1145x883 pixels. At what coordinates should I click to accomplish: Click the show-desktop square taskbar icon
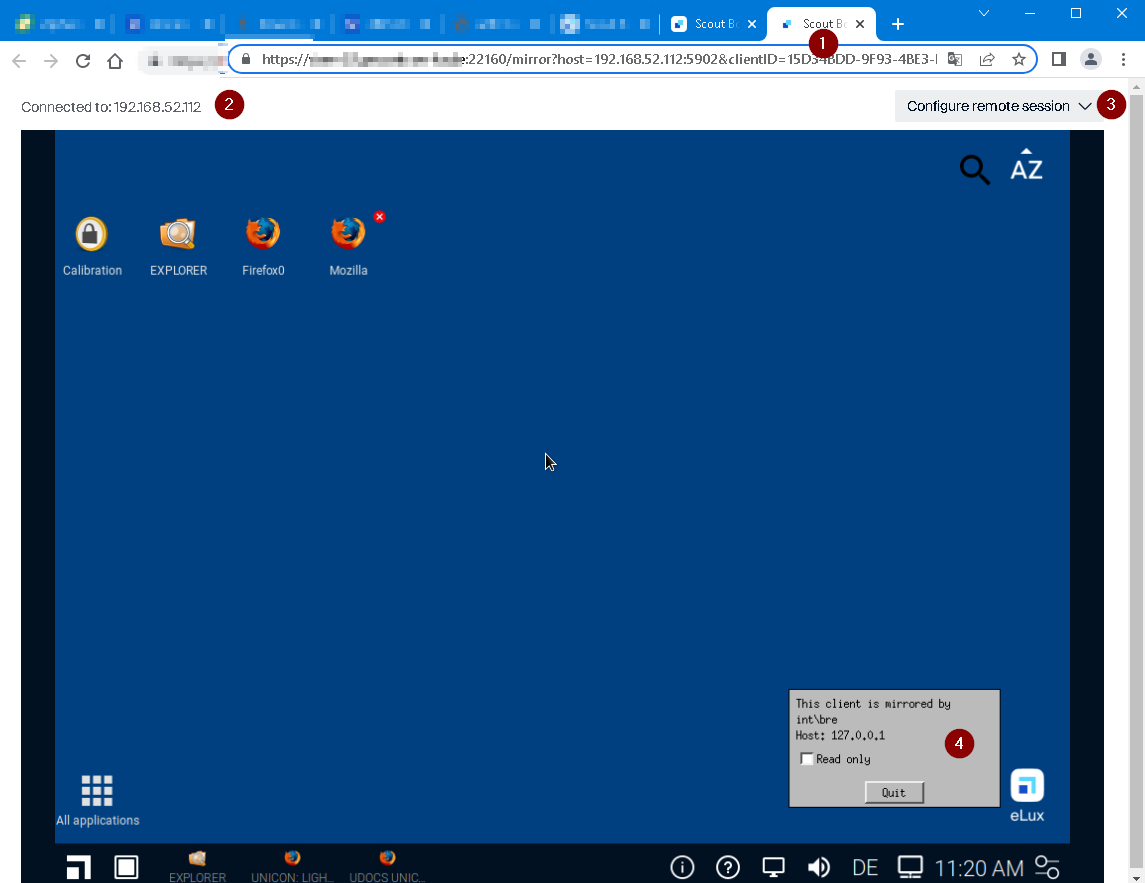click(x=126, y=867)
